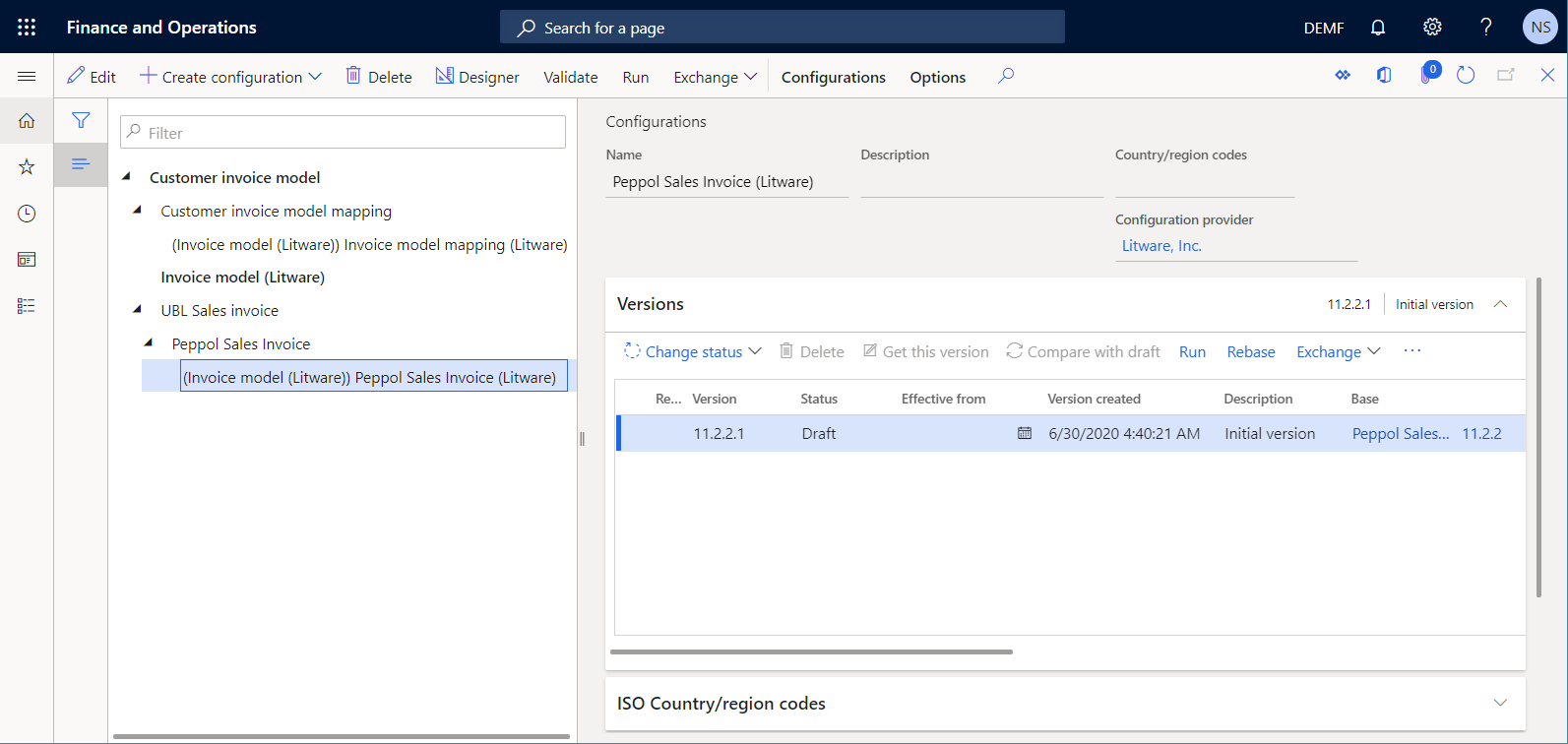Click the tree Filter input field

(x=343, y=133)
